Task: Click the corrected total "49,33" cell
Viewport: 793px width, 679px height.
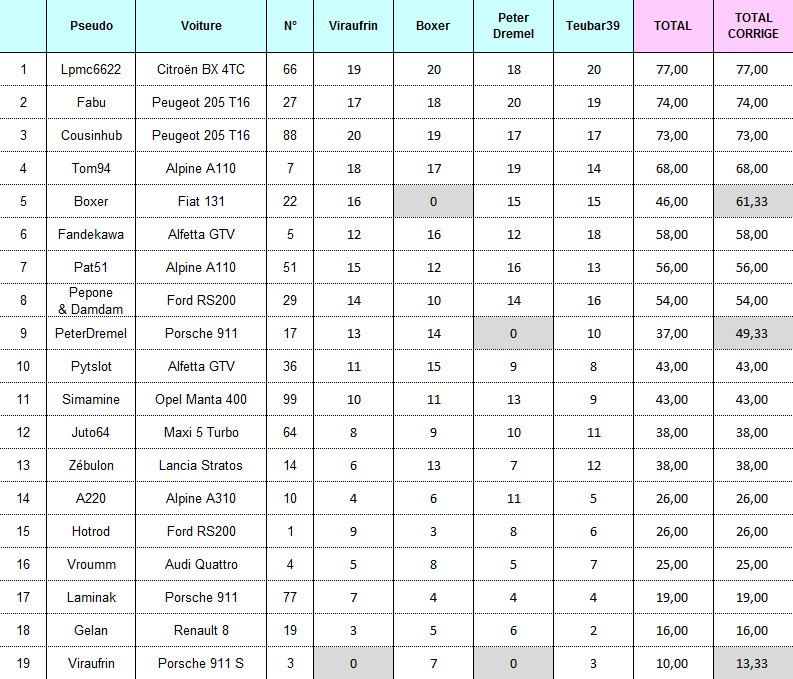Action: tap(753, 333)
